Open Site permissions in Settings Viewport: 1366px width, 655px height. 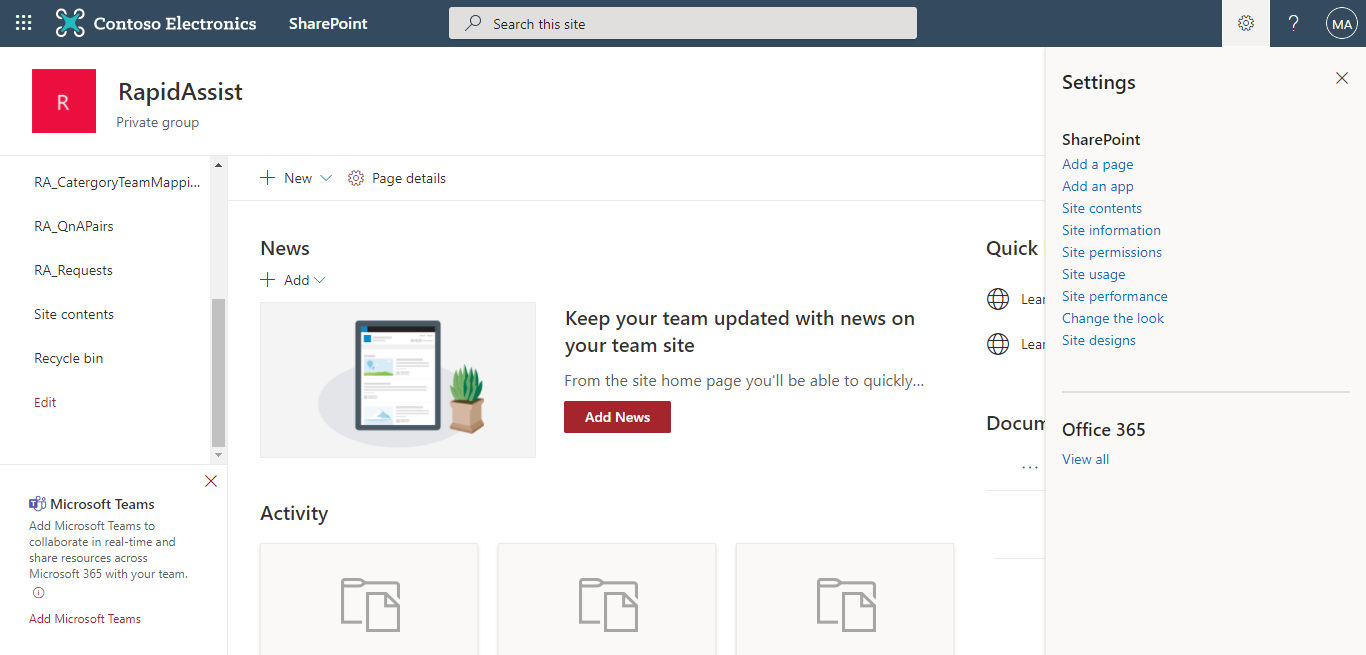pyautogui.click(x=1111, y=252)
